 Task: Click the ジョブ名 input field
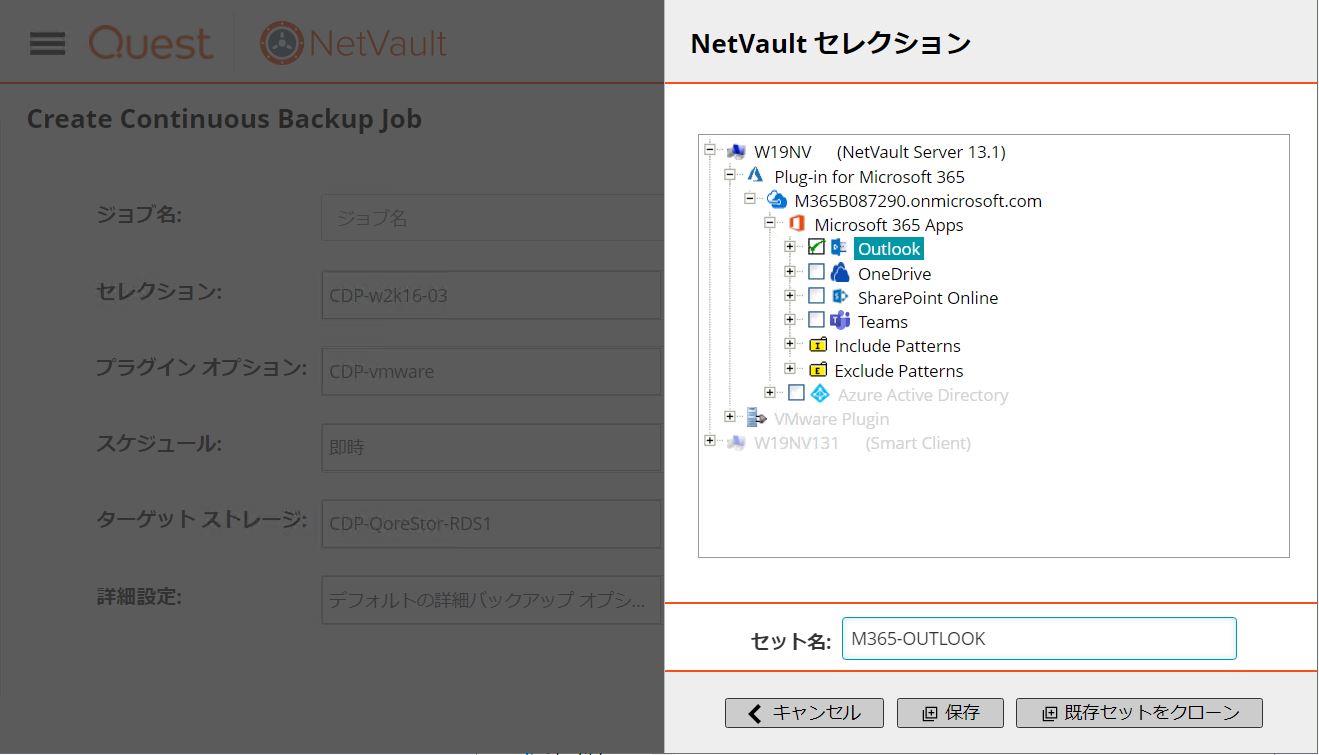click(x=493, y=217)
